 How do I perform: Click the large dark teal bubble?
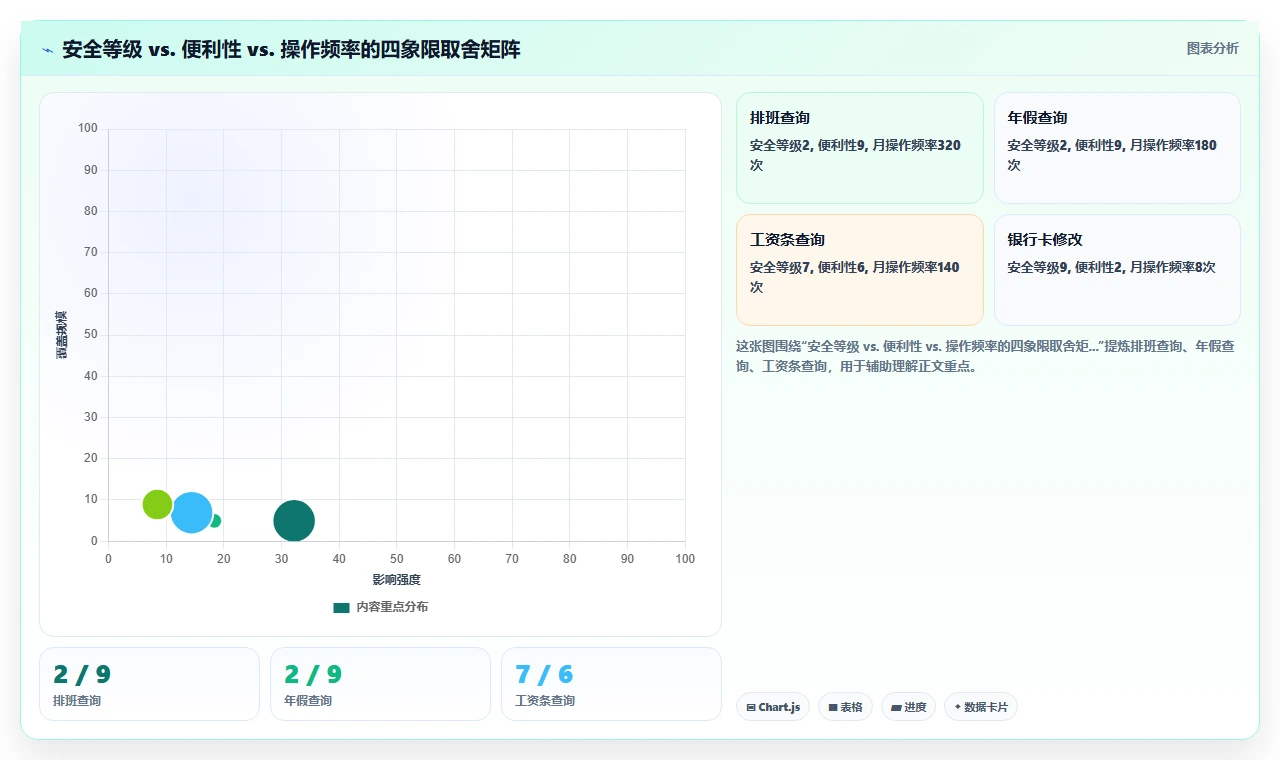coord(294,521)
